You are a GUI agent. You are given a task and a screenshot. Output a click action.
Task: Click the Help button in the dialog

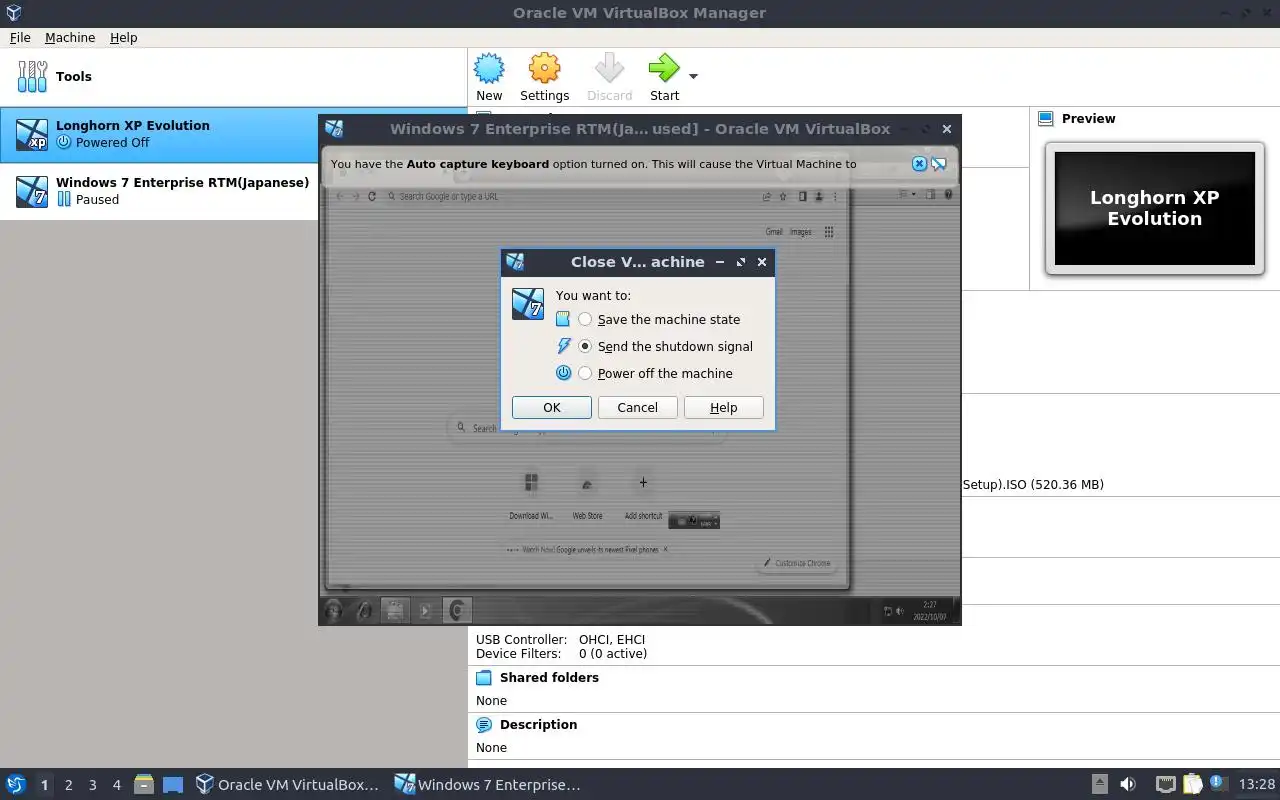tap(723, 407)
